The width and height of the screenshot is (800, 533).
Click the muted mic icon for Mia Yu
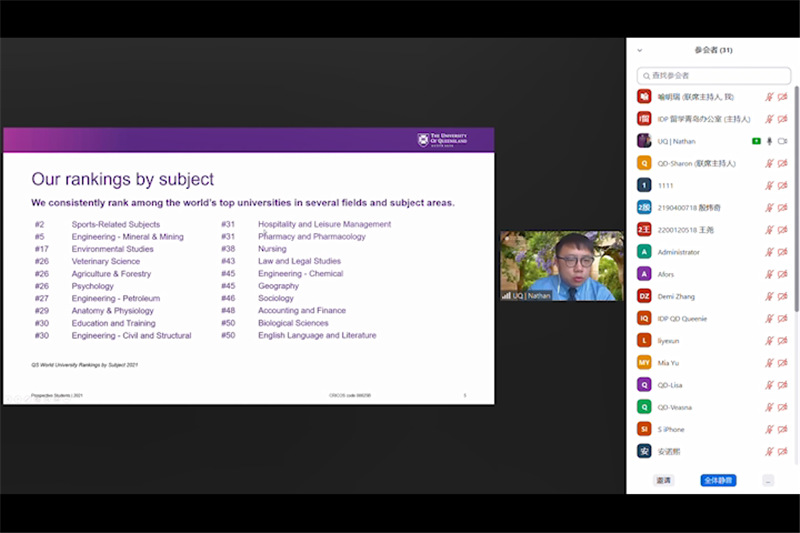(769, 362)
